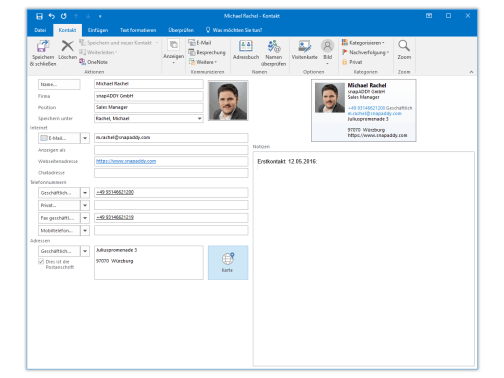Edit the Juliuspromenade address box
Viewport: 504px width, 378px height.
coord(149,262)
